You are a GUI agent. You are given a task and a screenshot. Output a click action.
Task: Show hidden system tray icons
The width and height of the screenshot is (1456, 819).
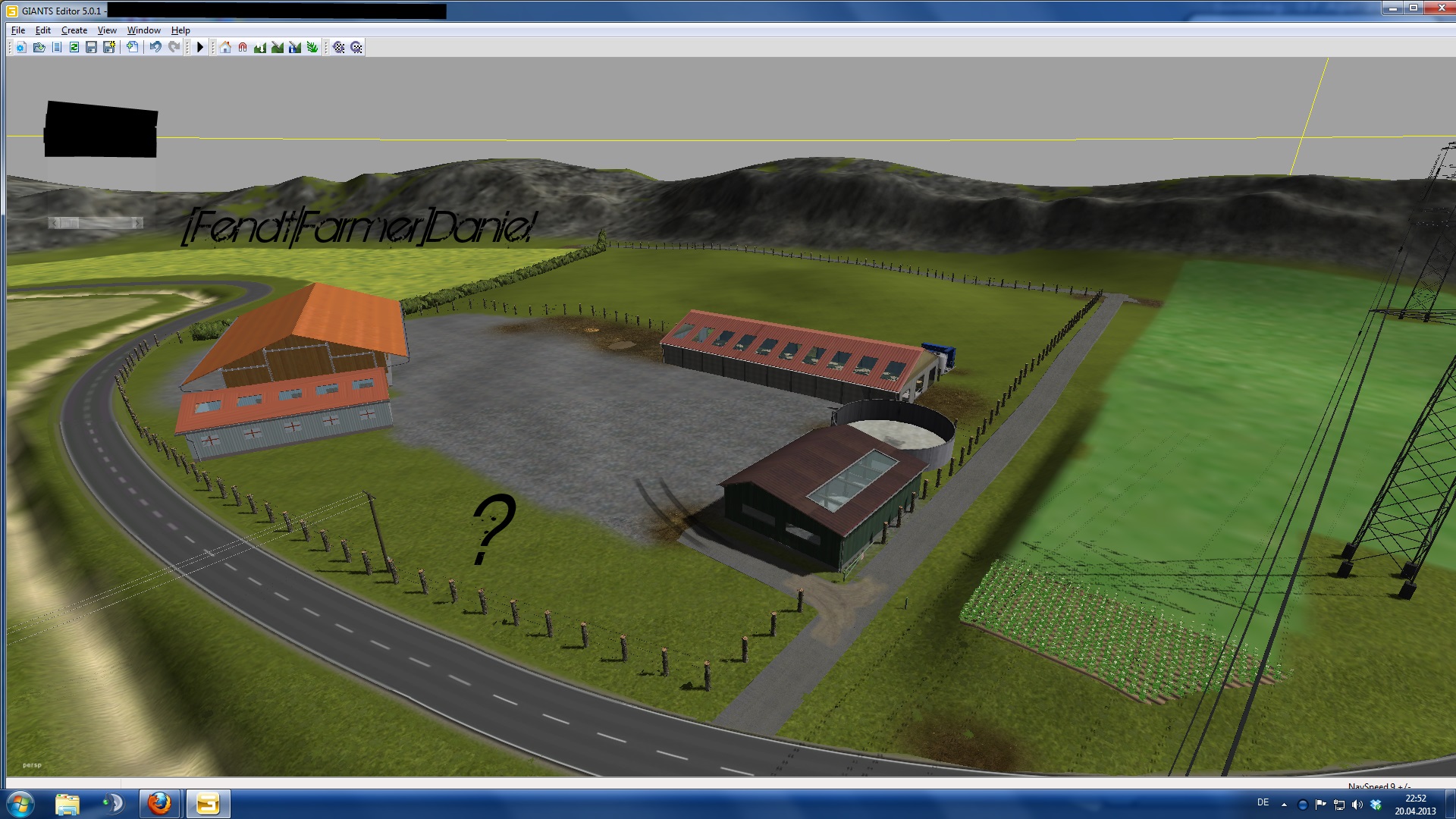click(x=1284, y=805)
